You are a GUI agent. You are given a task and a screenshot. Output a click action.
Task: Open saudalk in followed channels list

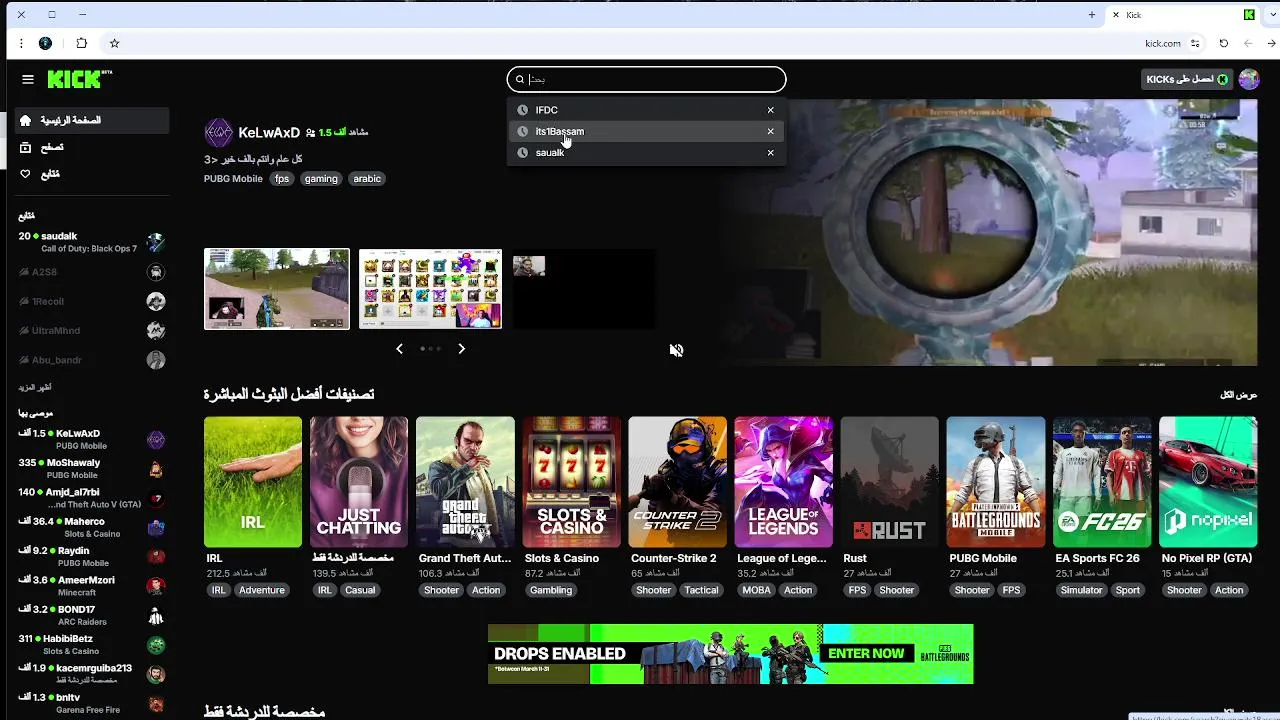pyautogui.click(x=92, y=242)
